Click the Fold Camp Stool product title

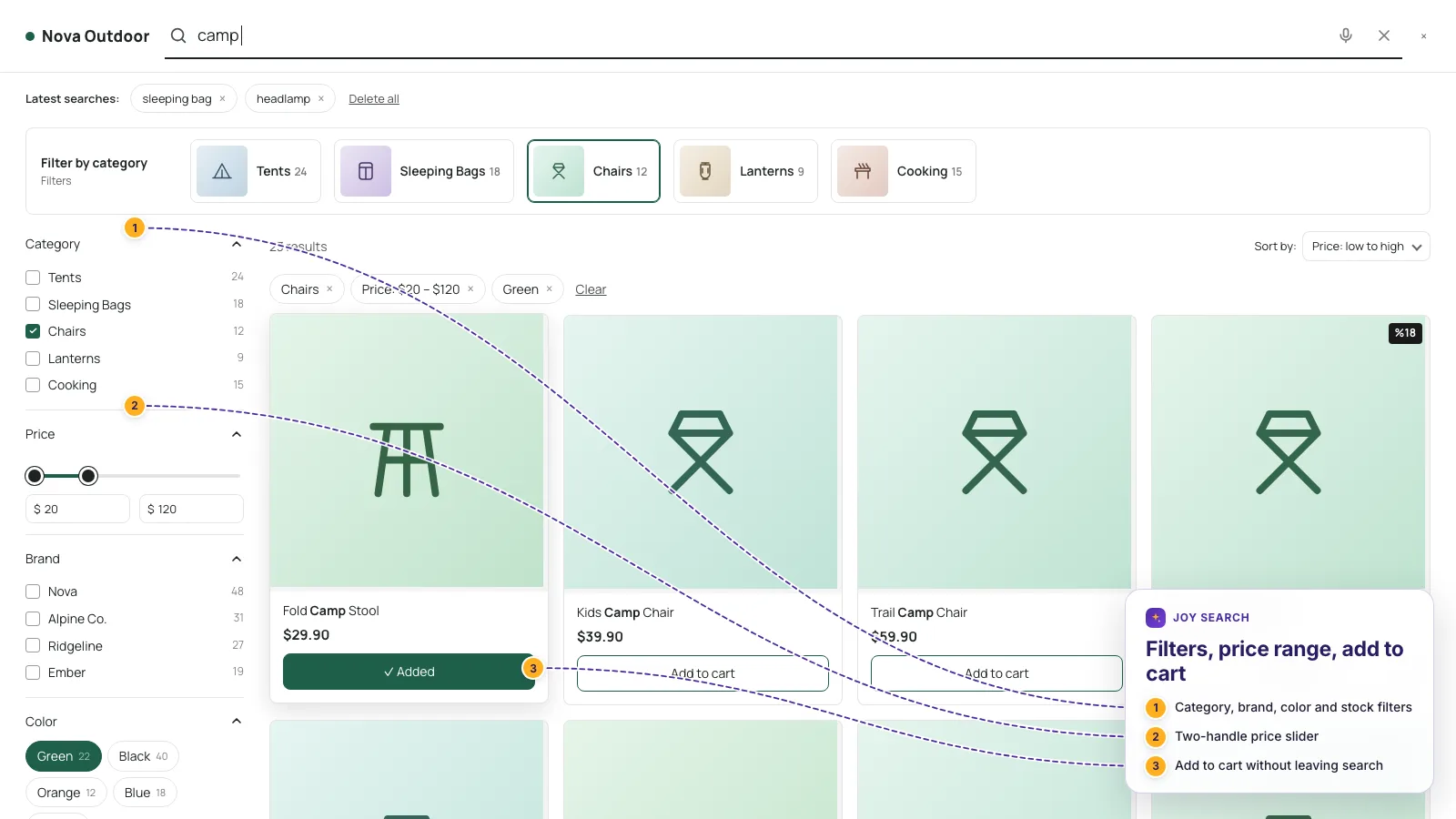click(x=330, y=611)
